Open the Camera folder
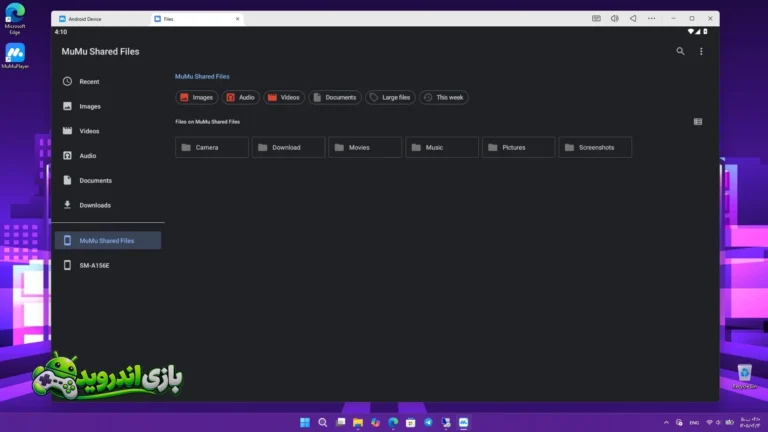The height and width of the screenshot is (432, 768). tap(212, 147)
